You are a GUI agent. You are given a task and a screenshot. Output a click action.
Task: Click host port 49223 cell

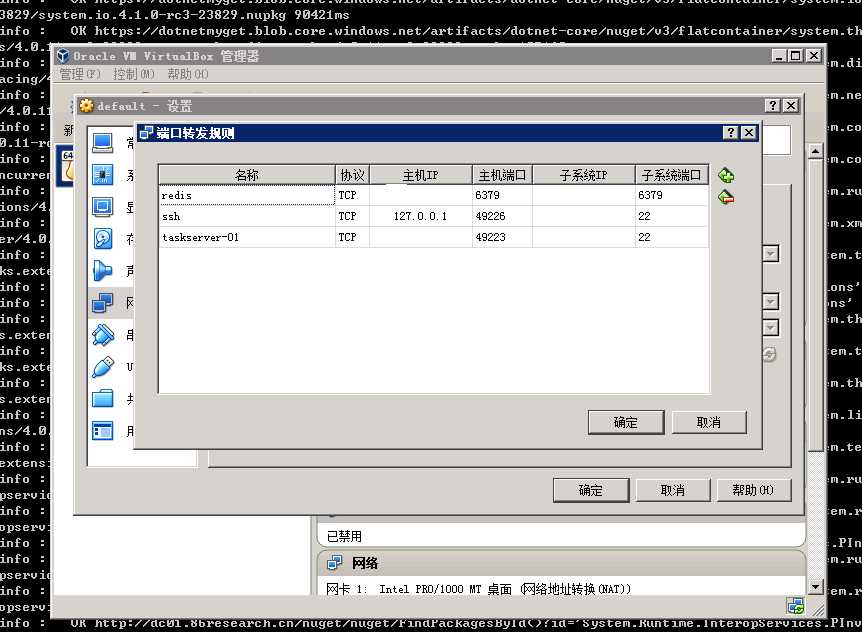[502, 237]
